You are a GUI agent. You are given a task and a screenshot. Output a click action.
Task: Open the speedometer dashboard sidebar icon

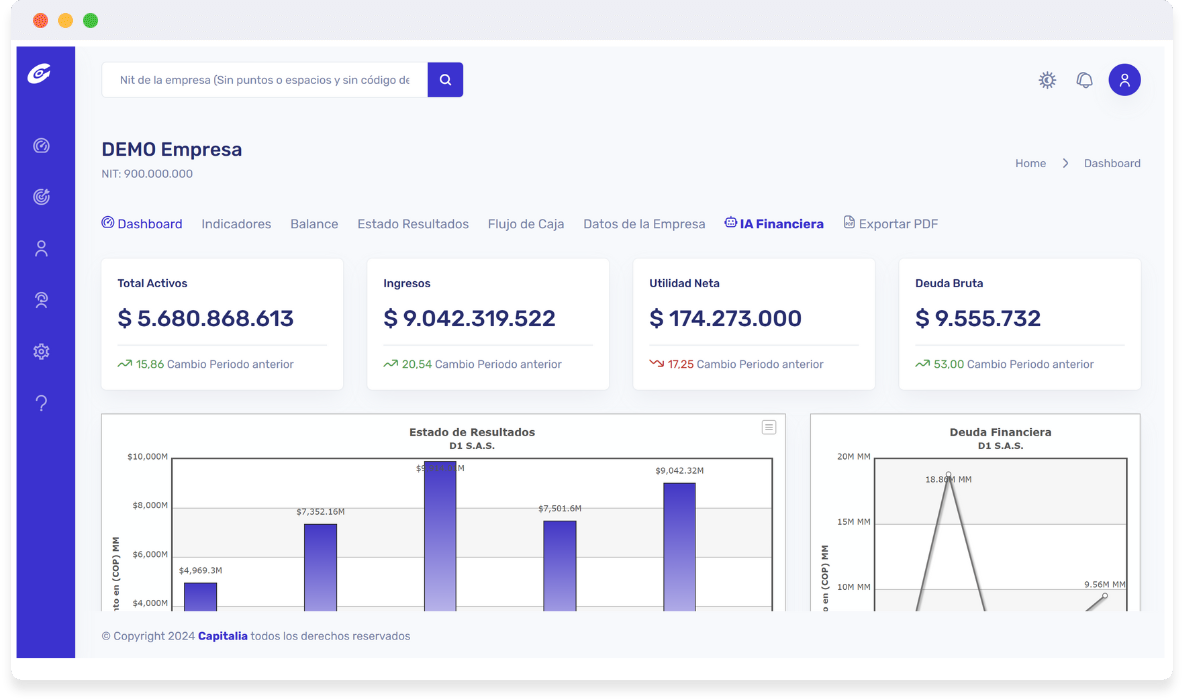pos(41,146)
